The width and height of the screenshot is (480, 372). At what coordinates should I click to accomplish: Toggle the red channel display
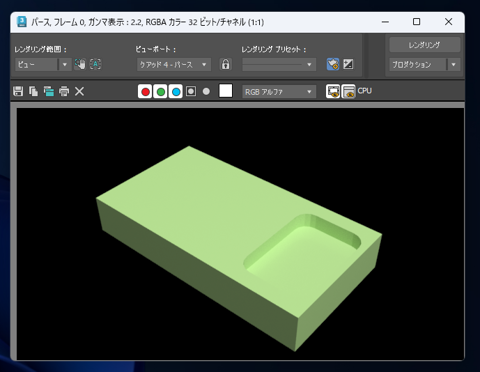point(145,91)
